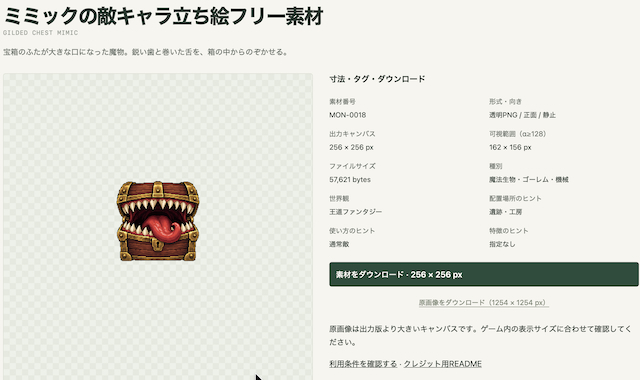Click the 使い方のヒント label

pos(352,231)
